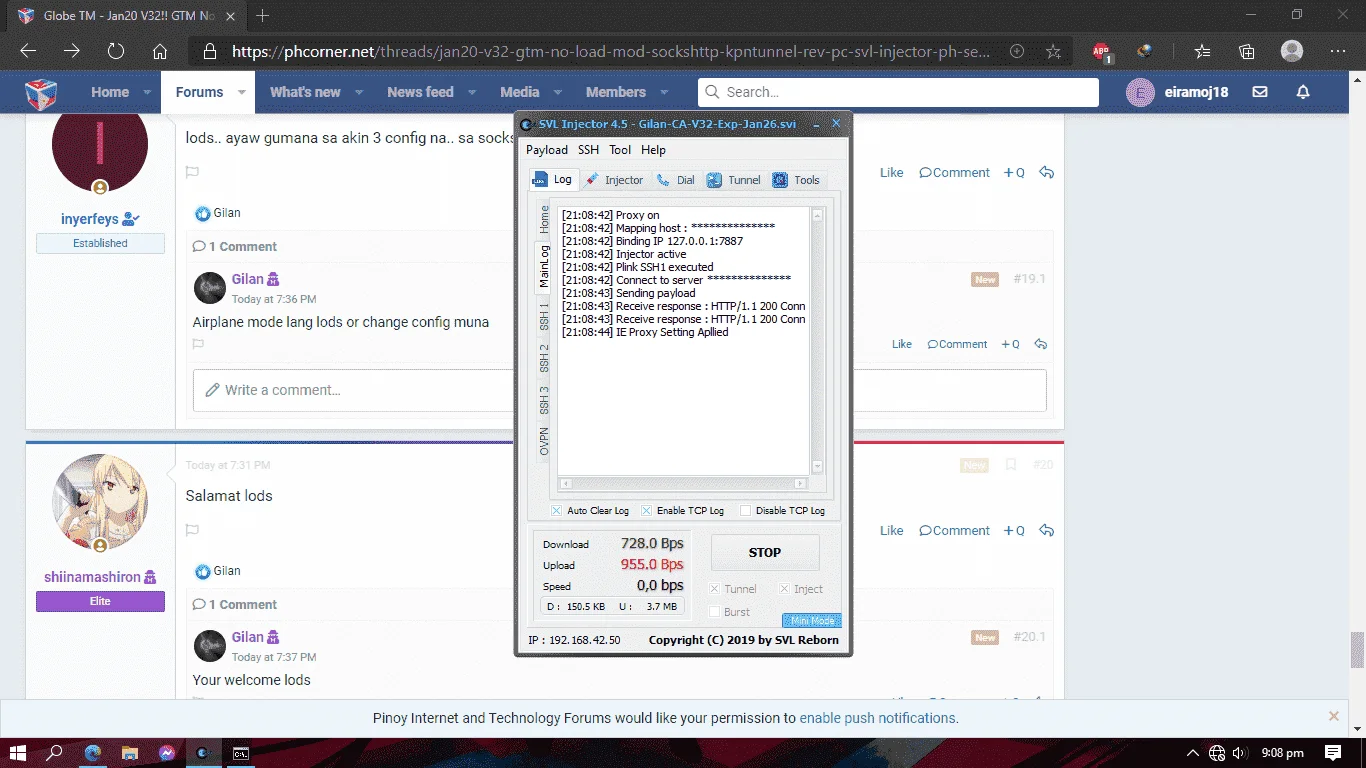
Task: Open the browser favorites list icon
Action: click(1203, 51)
